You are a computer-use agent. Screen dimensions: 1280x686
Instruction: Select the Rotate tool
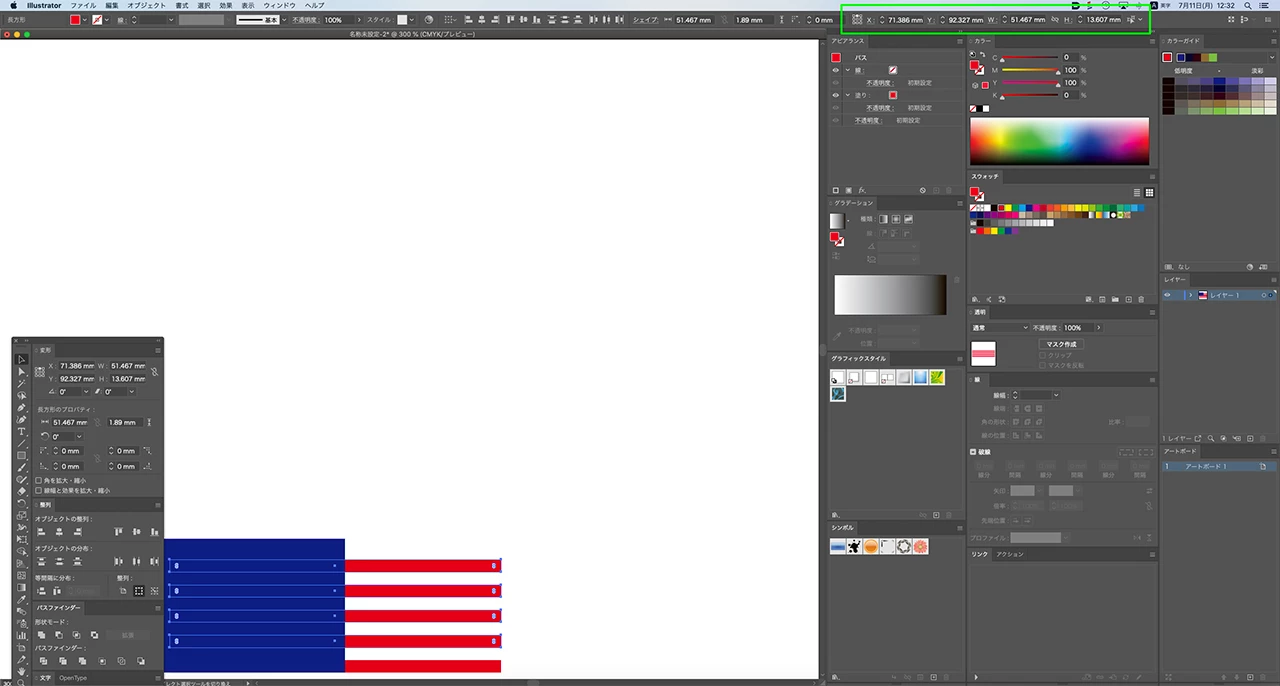coord(21,502)
